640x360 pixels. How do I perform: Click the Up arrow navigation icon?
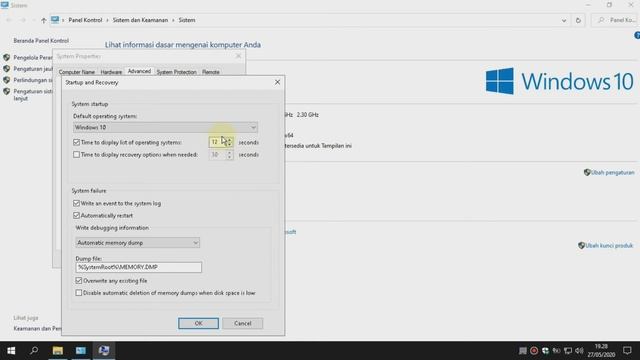click(44, 20)
